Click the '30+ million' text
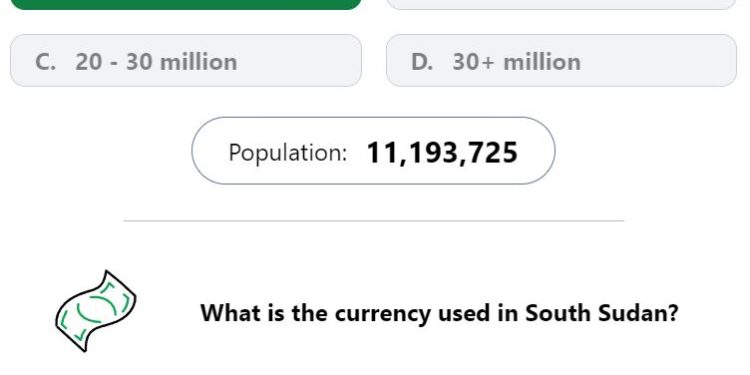The width and height of the screenshot is (750, 375). pos(517,62)
